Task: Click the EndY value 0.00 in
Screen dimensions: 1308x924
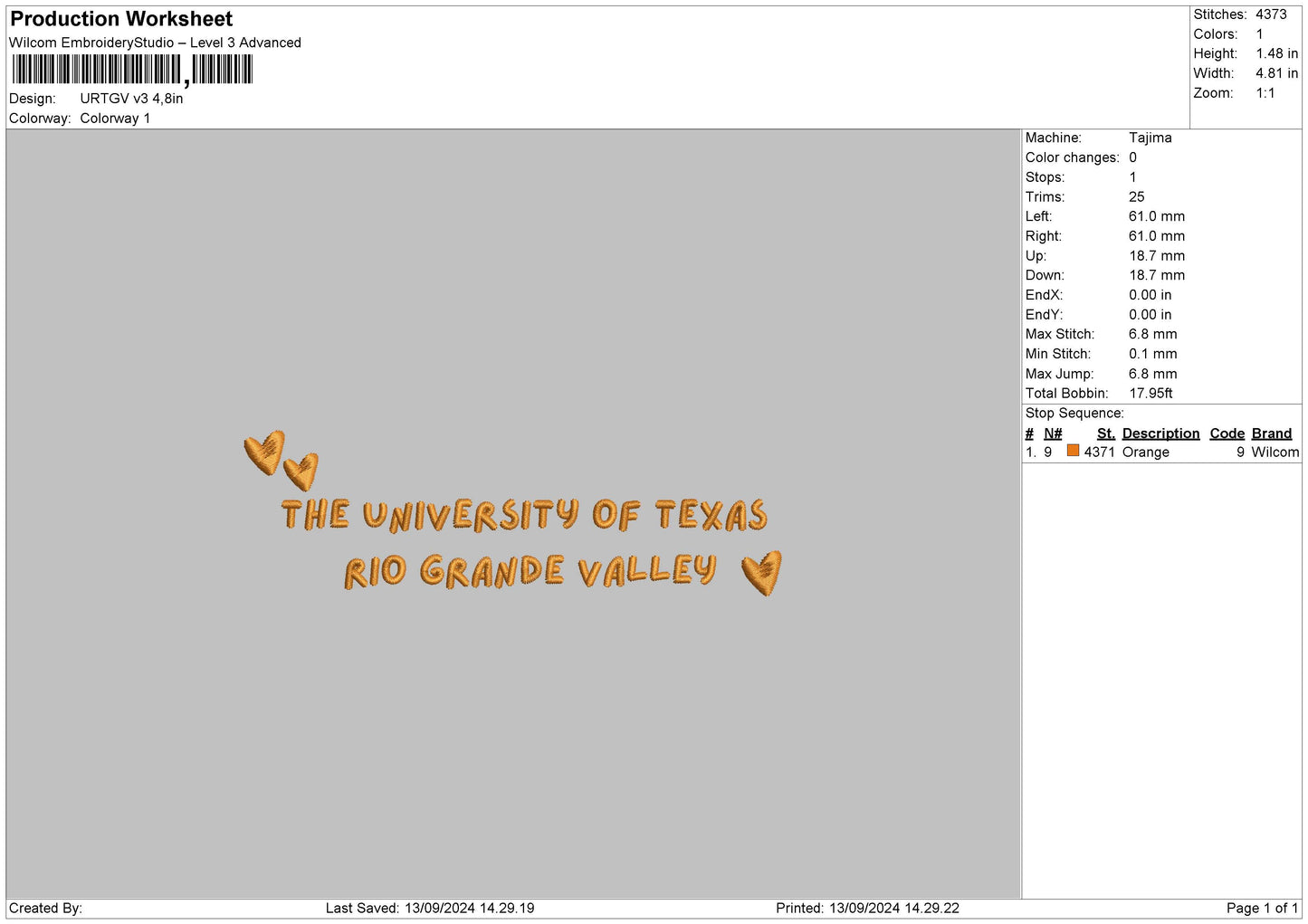Action: coord(1150,315)
